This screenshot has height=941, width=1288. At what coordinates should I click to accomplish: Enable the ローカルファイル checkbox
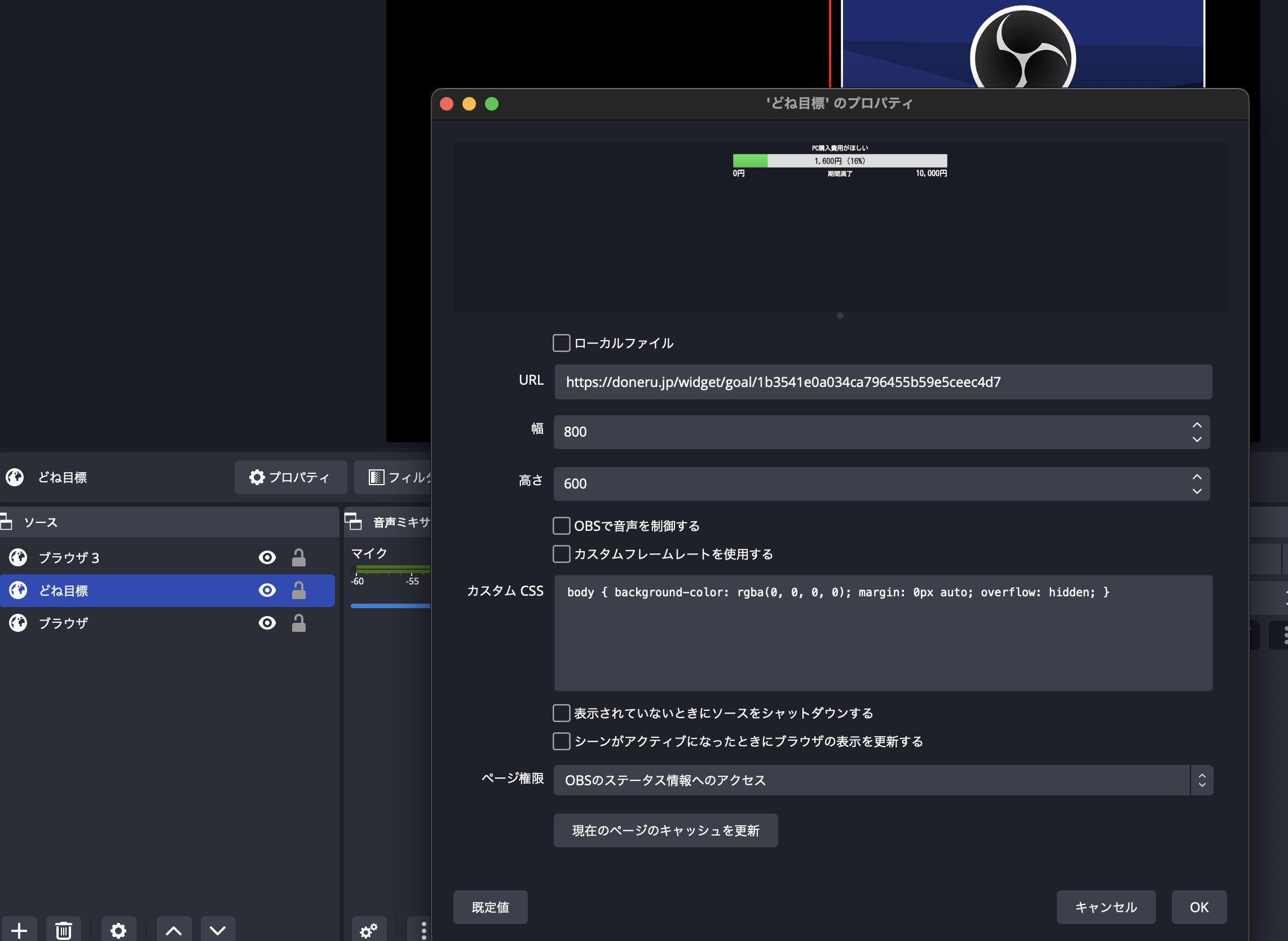pos(562,343)
